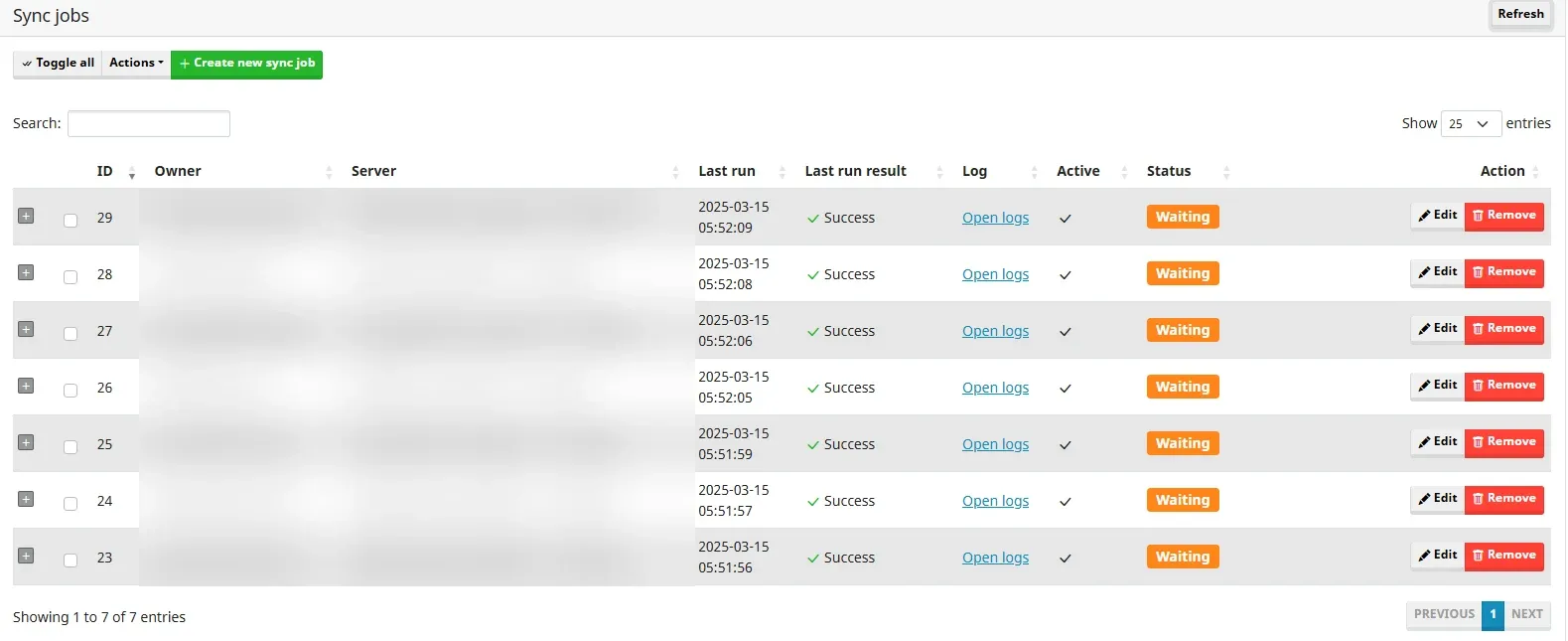Create a new sync job
This screenshot has height=641, width=1568.
click(246, 64)
